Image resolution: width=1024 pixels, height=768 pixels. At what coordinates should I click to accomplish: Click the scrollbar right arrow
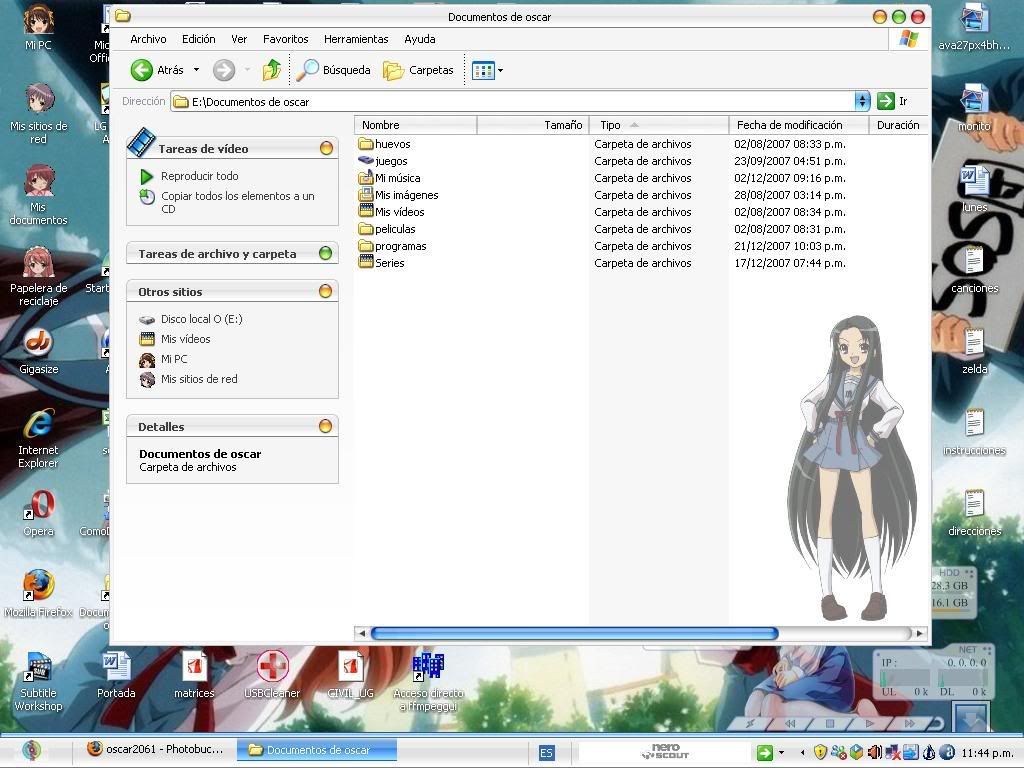(x=920, y=633)
